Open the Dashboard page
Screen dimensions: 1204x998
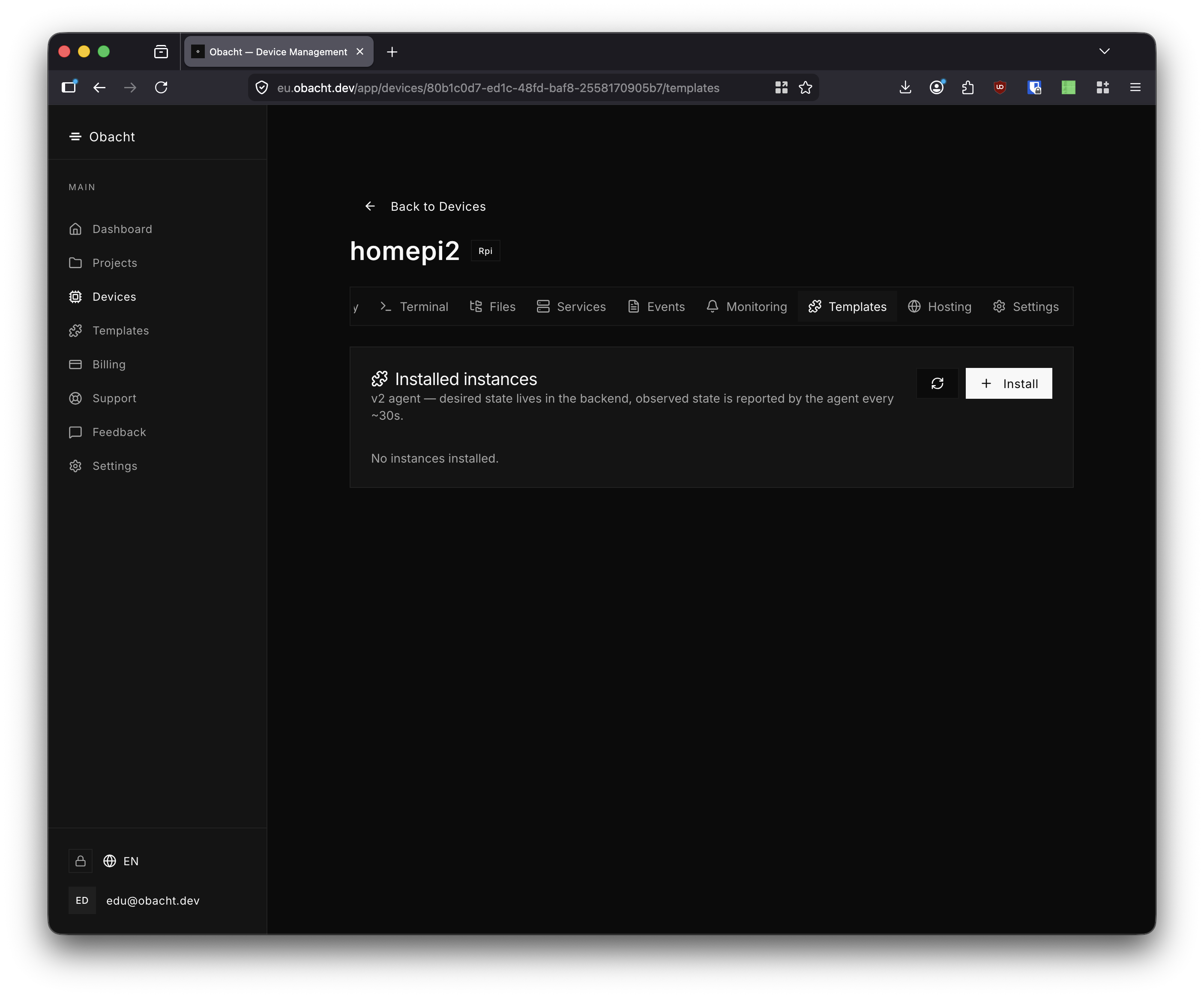click(111, 229)
